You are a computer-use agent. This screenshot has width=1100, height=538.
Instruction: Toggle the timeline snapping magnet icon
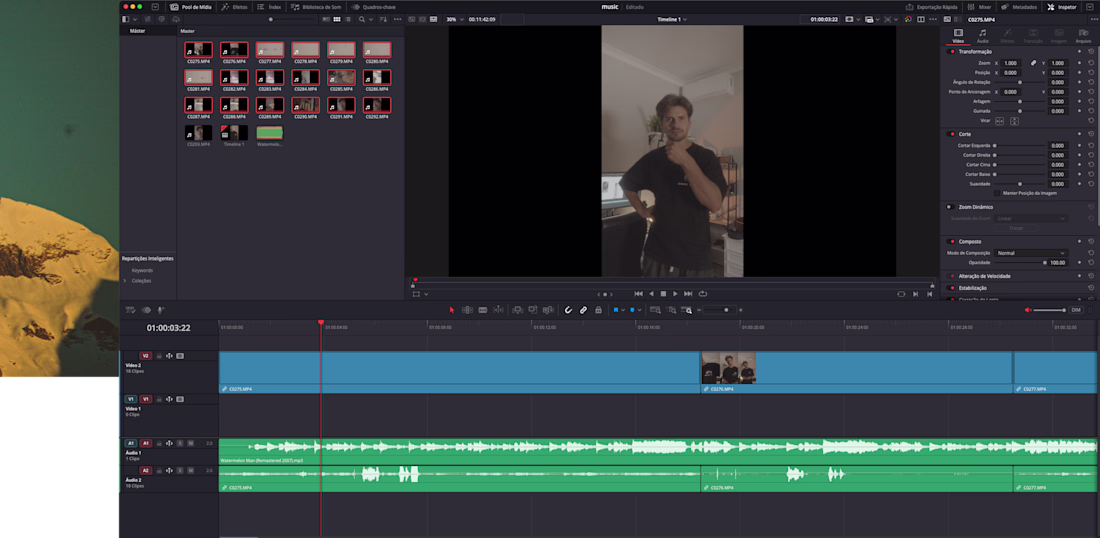click(x=568, y=310)
